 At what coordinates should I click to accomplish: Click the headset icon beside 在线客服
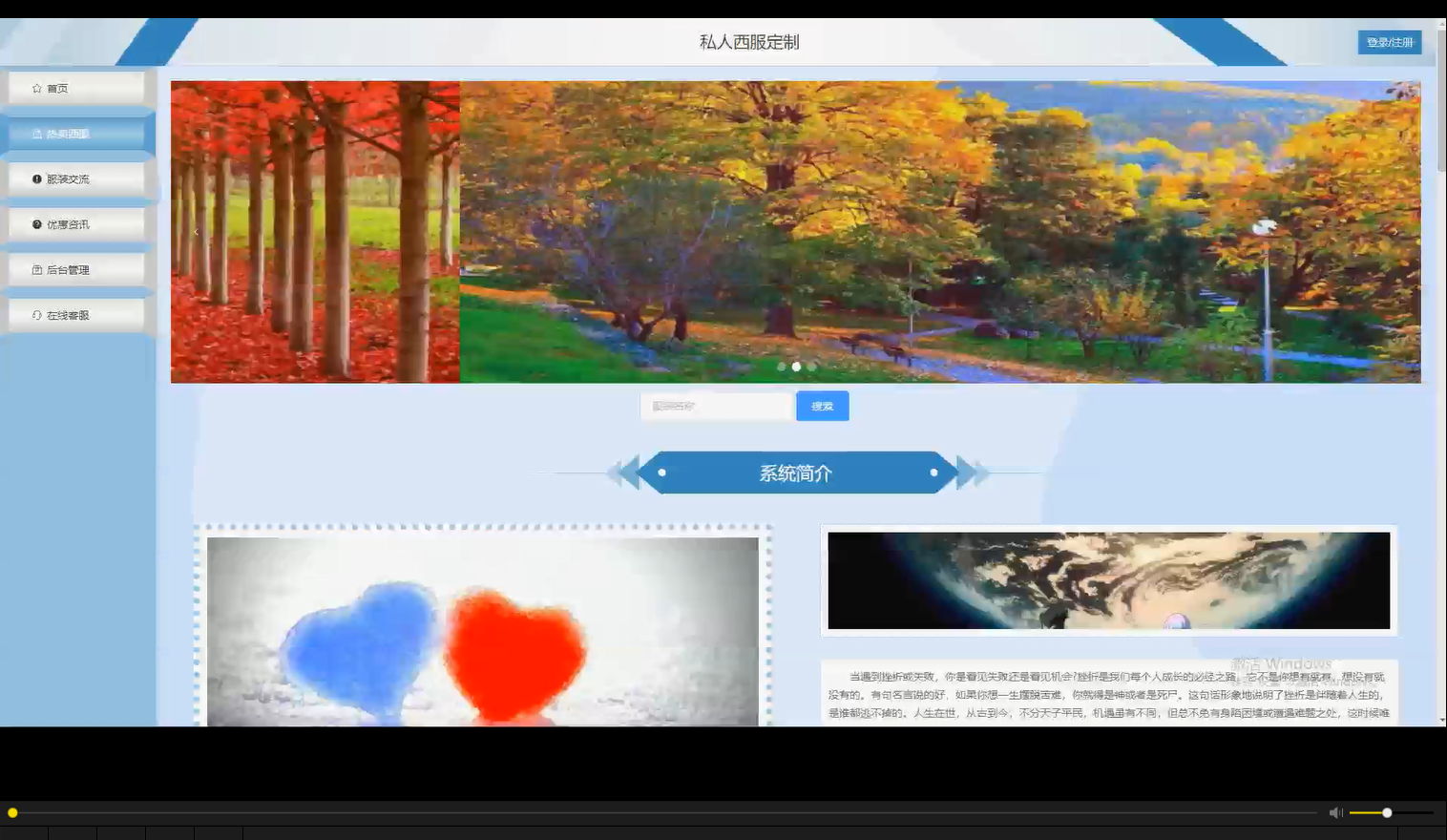pos(36,316)
